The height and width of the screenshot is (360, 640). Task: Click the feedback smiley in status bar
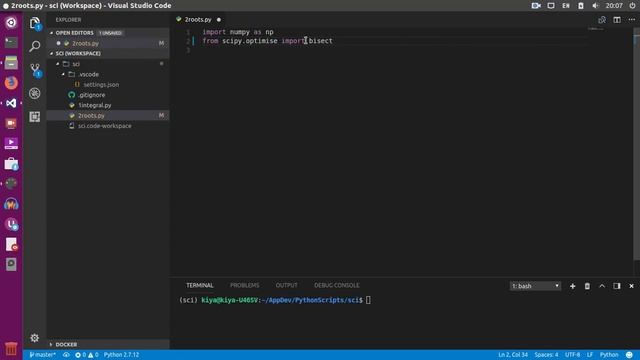point(629,355)
